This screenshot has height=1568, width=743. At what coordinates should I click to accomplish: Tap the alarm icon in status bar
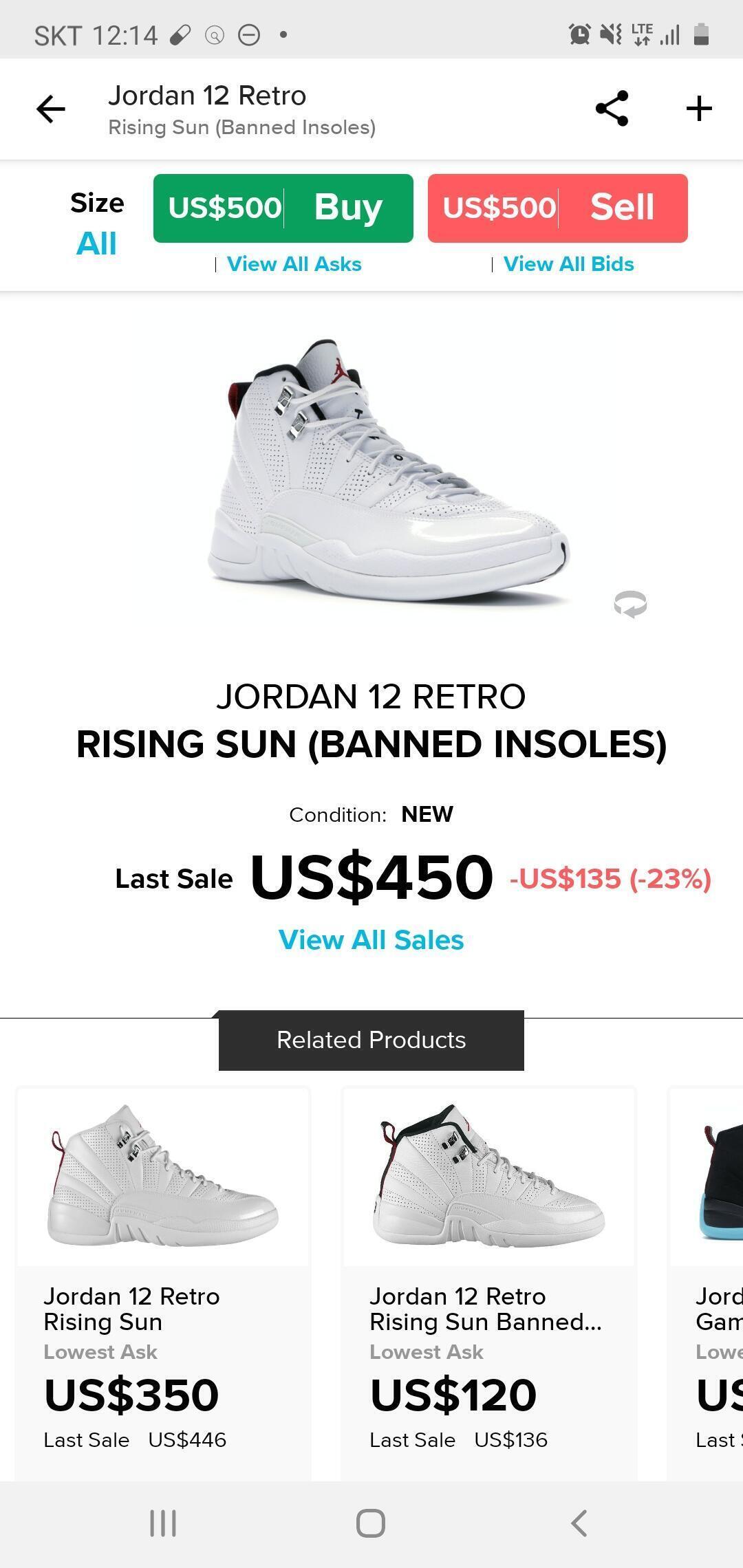point(579,34)
